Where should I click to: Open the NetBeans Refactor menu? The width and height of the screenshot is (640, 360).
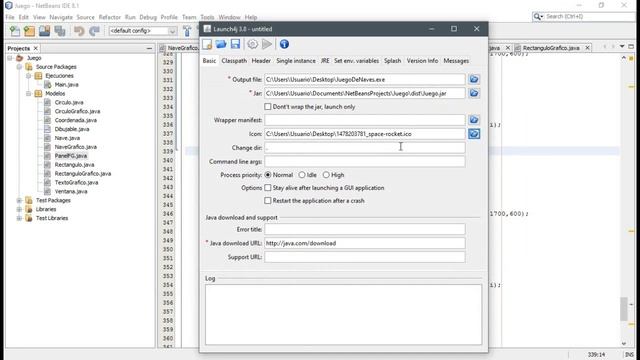(110, 17)
